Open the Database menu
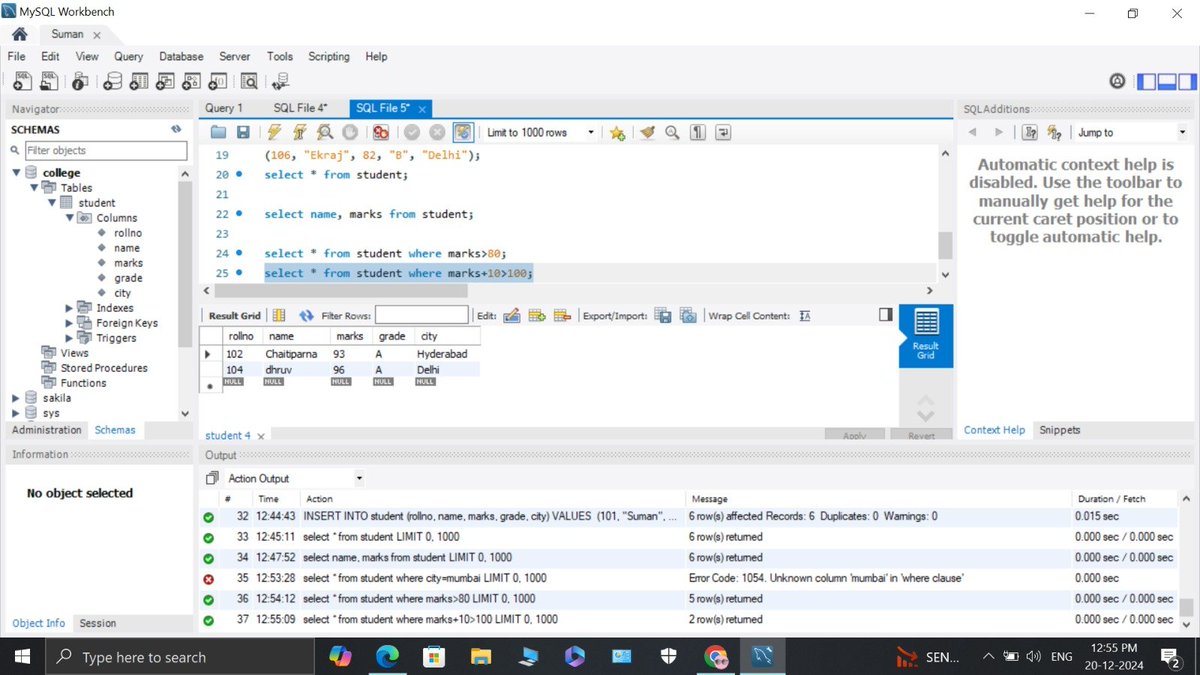The image size is (1200, 675). pyautogui.click(x=181, y=57)
